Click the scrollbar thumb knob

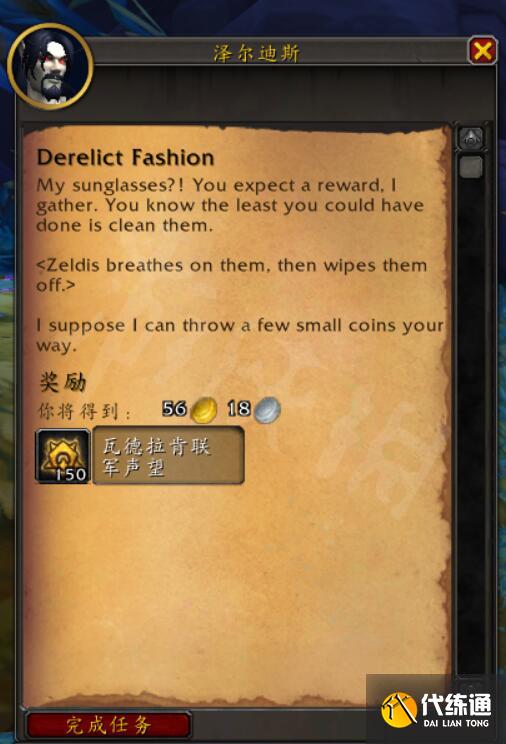tap(471, 167)
